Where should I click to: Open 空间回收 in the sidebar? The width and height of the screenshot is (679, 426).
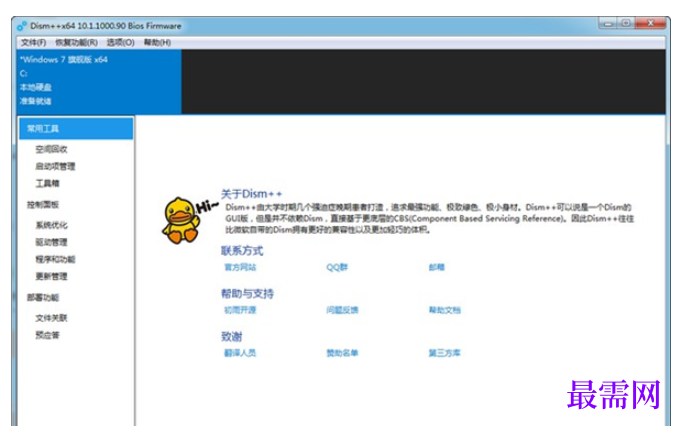click(52, 149)
